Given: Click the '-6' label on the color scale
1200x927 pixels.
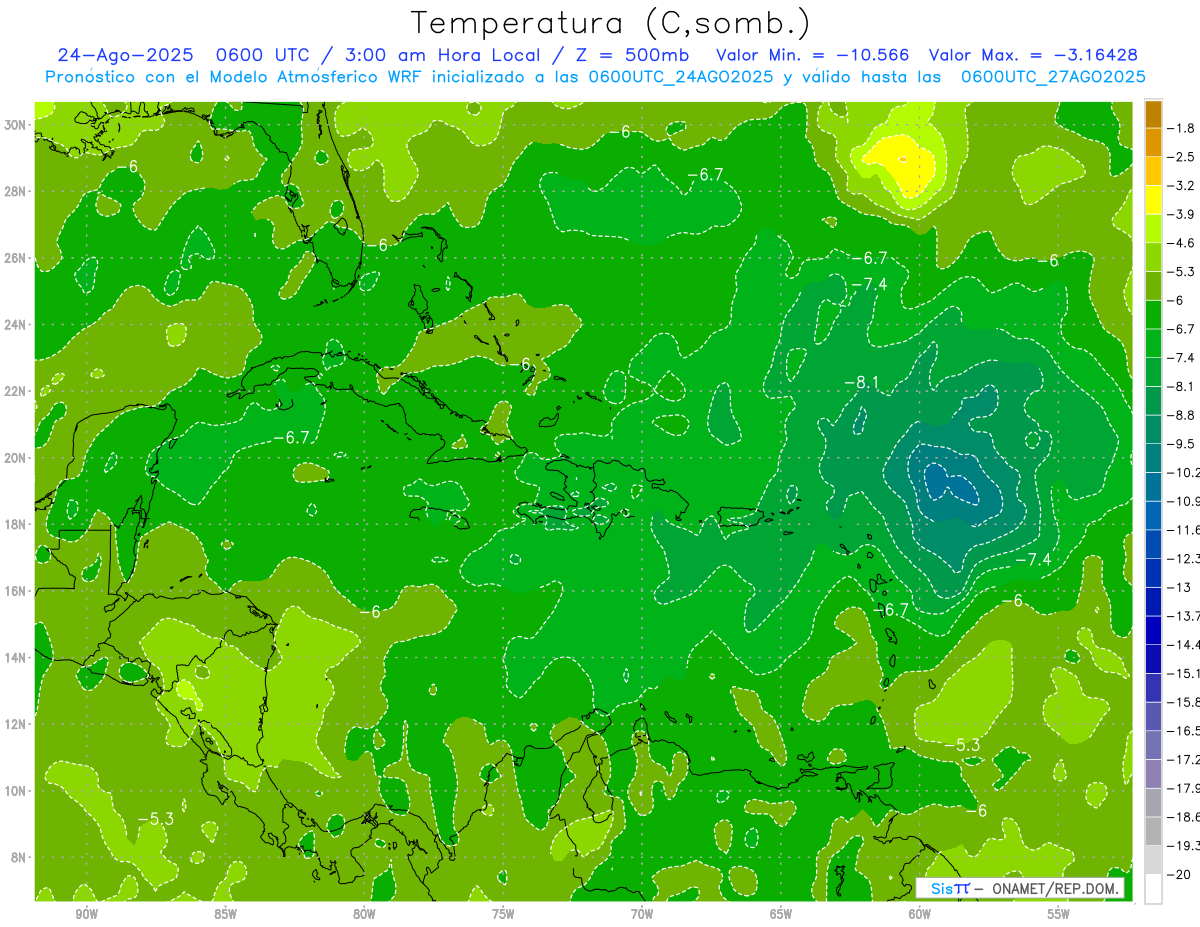Looking at the screenshot, I should (x=1175, y=300).
